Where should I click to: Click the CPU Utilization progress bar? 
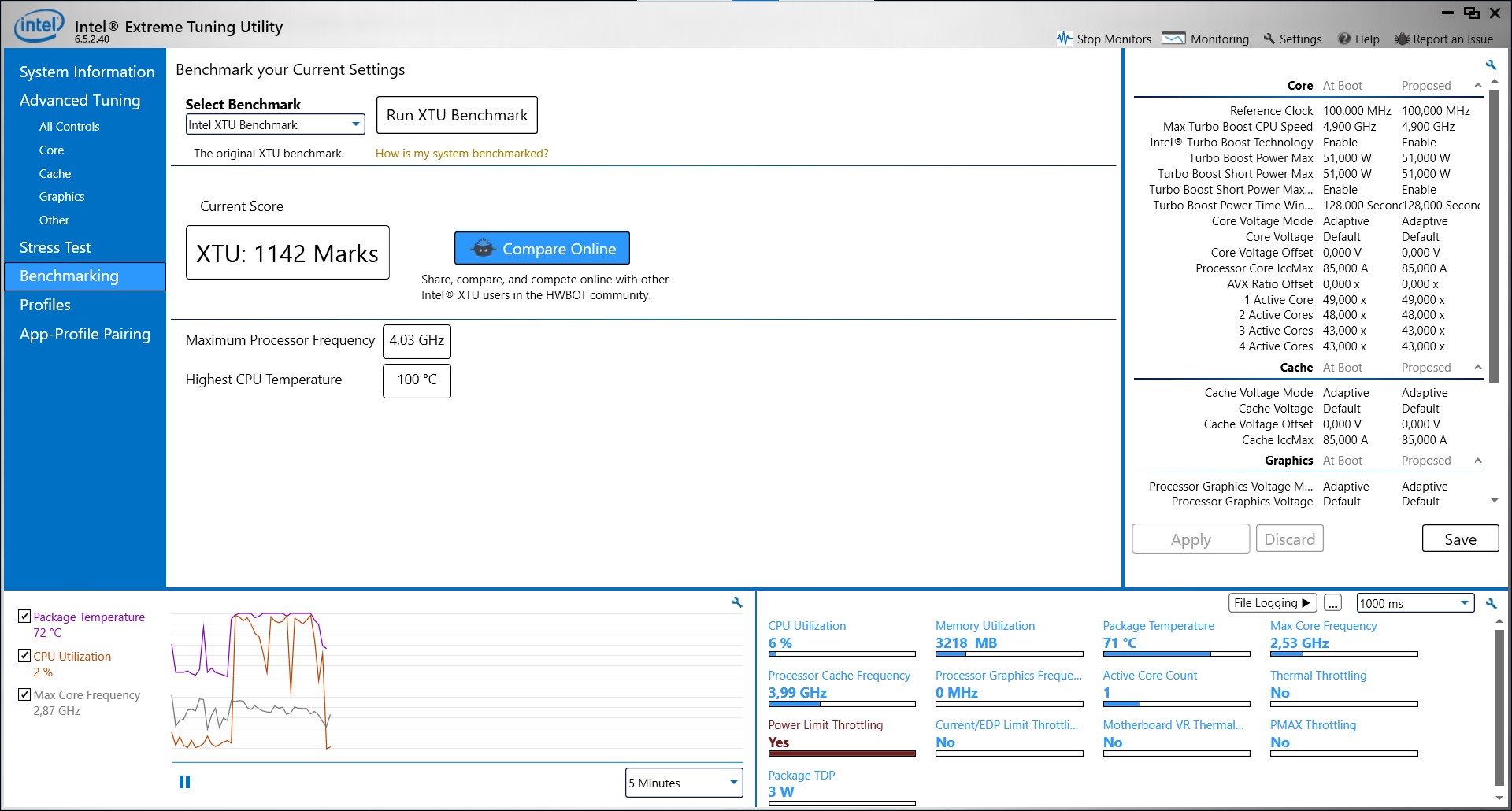coord(842,654)
